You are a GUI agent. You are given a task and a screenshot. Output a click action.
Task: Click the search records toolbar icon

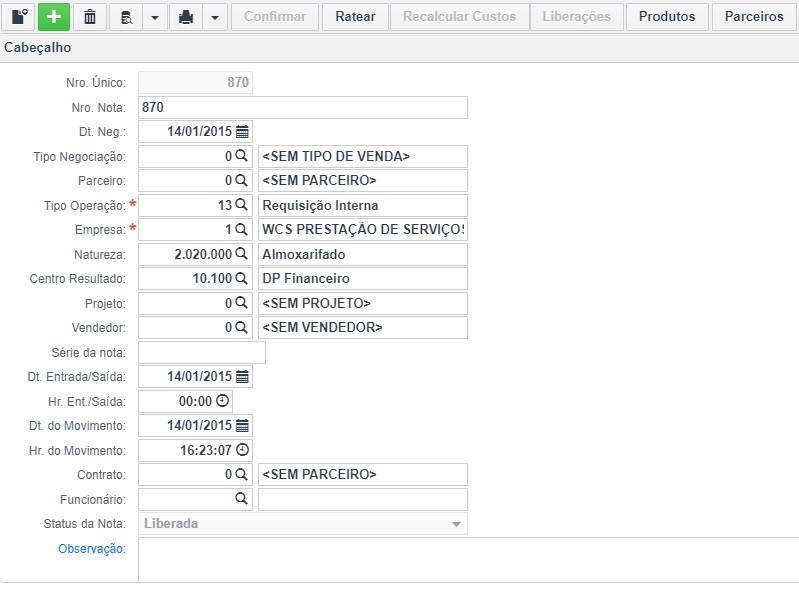click(126, 17)
